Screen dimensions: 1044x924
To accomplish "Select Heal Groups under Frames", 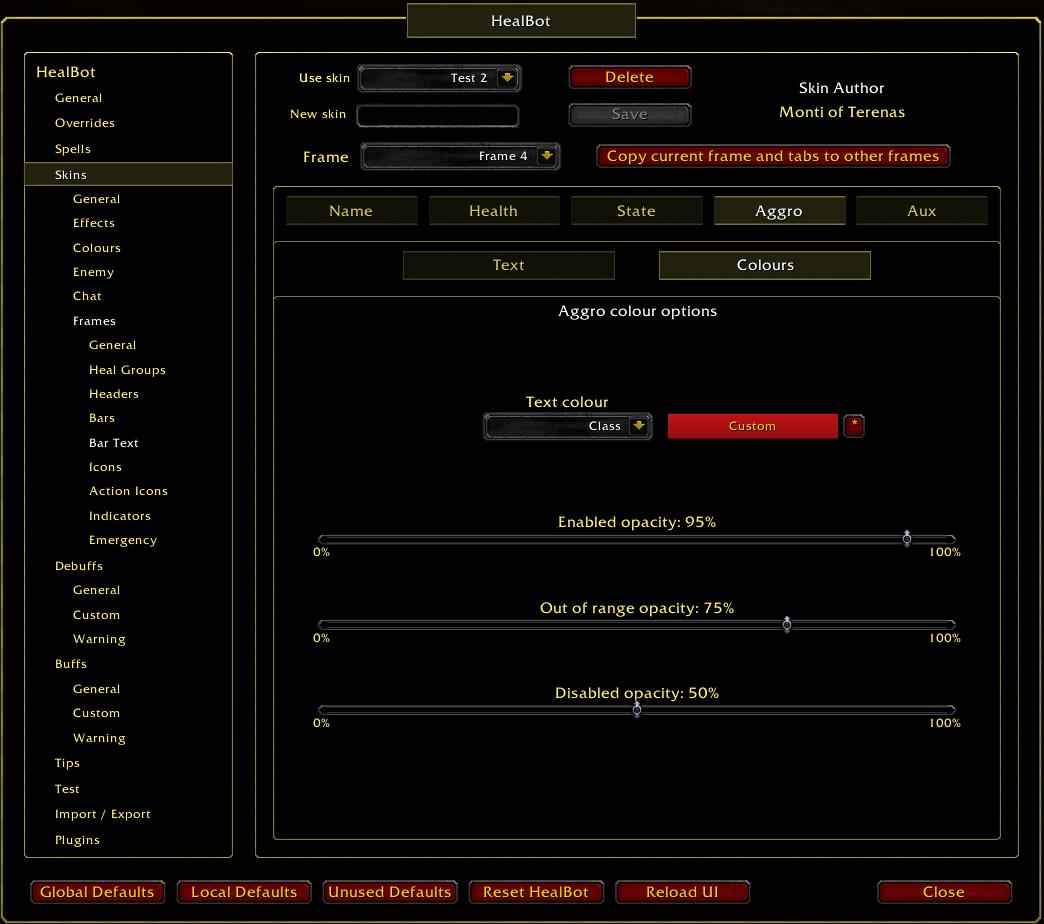I will coord(127,370).
